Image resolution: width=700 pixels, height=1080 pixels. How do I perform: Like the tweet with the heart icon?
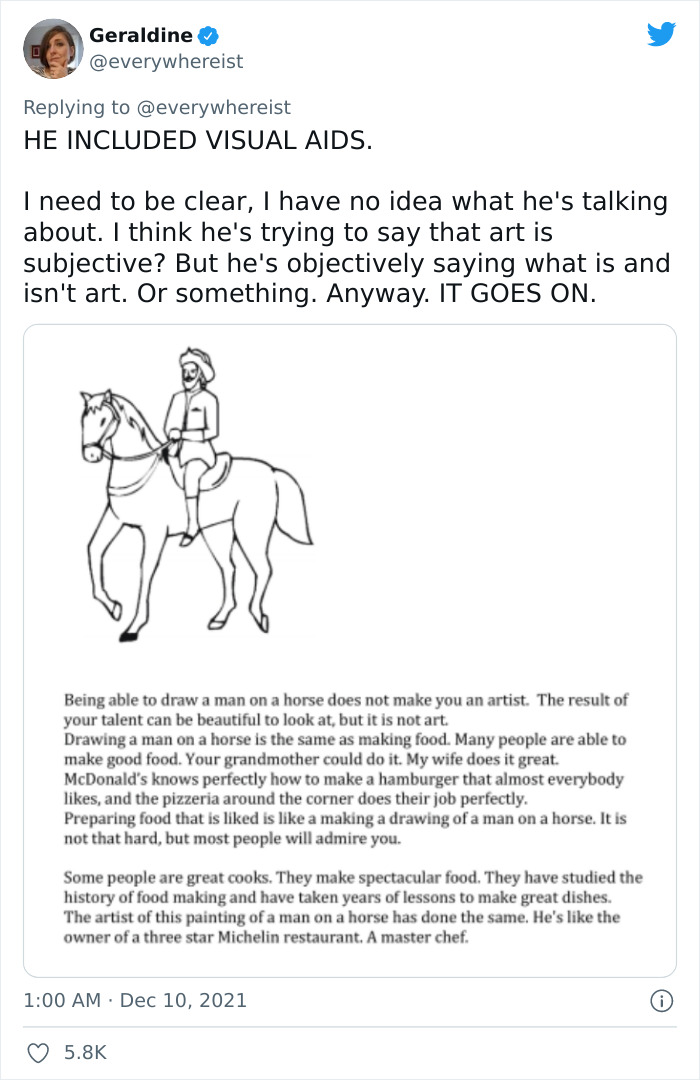coord(39,1052)
